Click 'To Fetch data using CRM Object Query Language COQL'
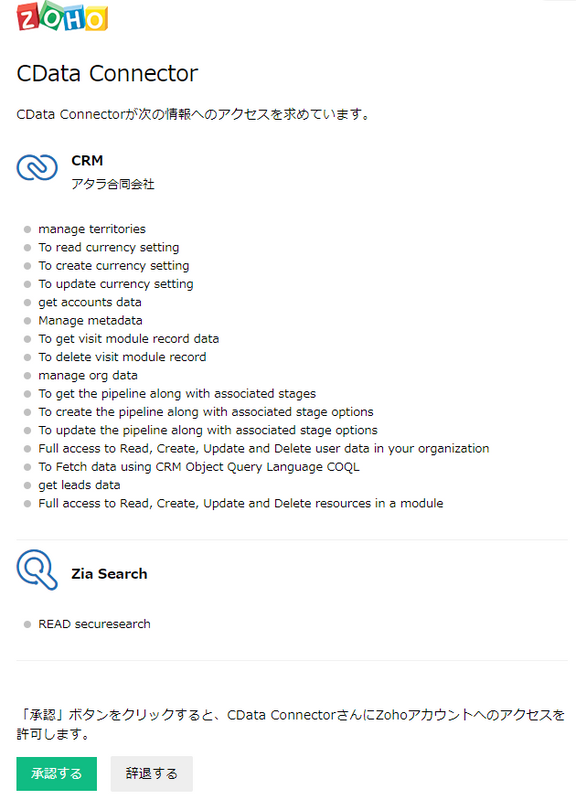 tap(199, 467)
